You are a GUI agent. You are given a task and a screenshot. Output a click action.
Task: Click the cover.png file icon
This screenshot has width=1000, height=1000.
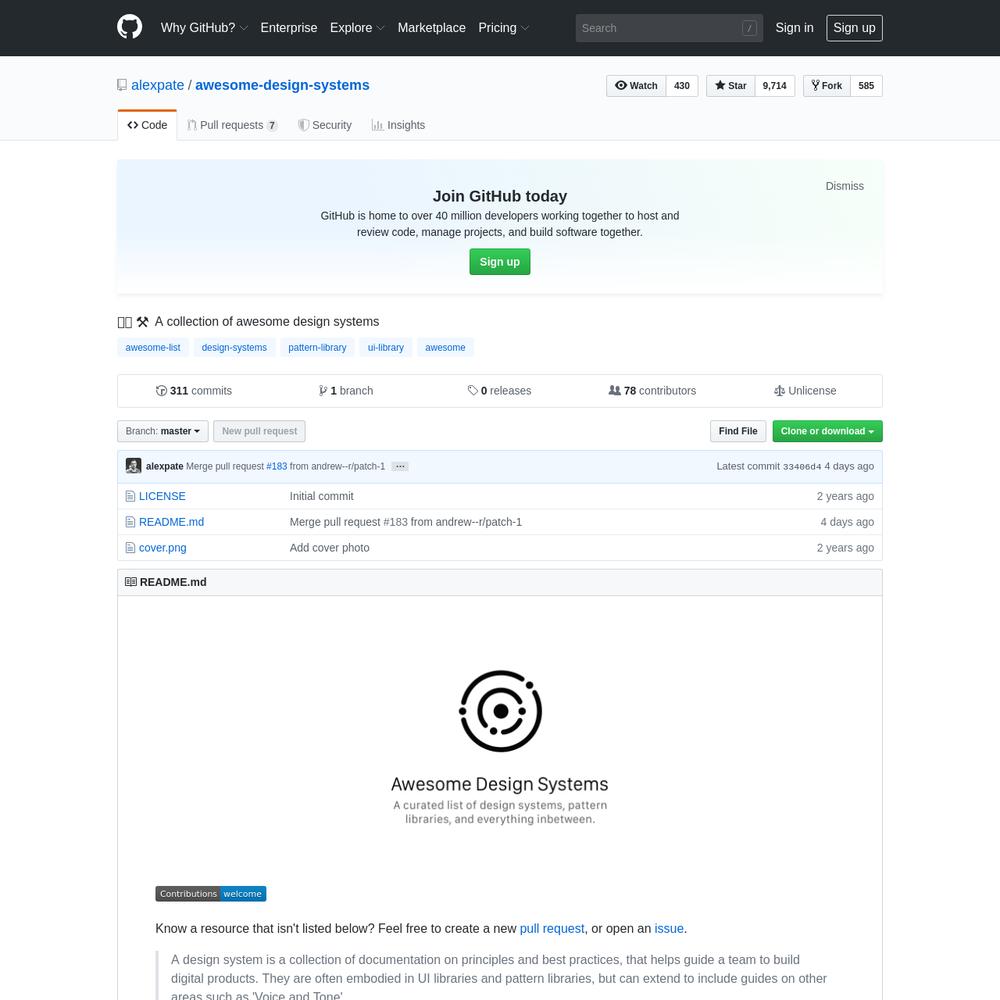[130, 548]
